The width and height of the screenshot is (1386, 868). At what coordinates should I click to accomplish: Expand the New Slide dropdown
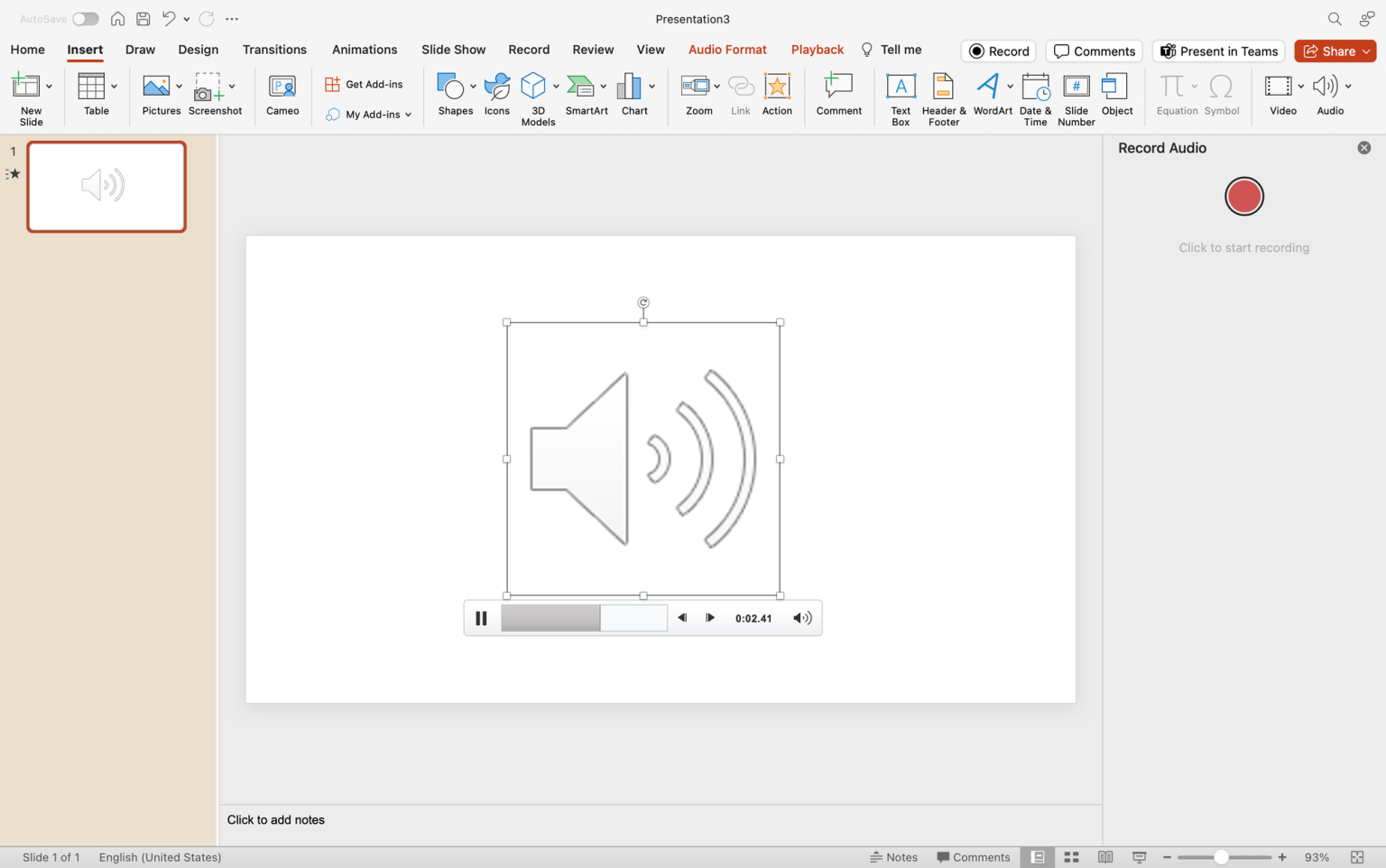pyautogui.click(x=50, y=86)
